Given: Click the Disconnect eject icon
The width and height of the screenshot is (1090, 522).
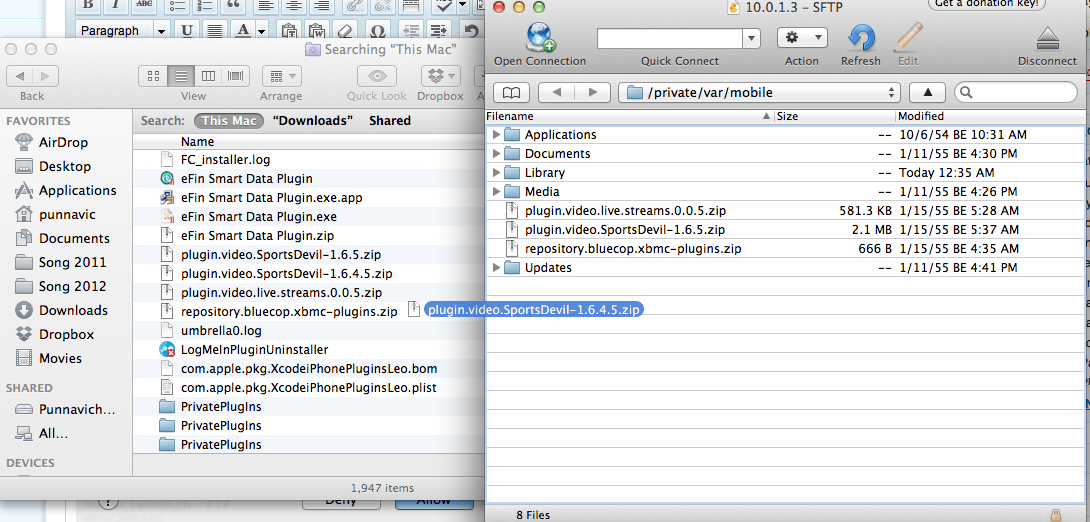Looking at the screenshot, I should 1047,38.
